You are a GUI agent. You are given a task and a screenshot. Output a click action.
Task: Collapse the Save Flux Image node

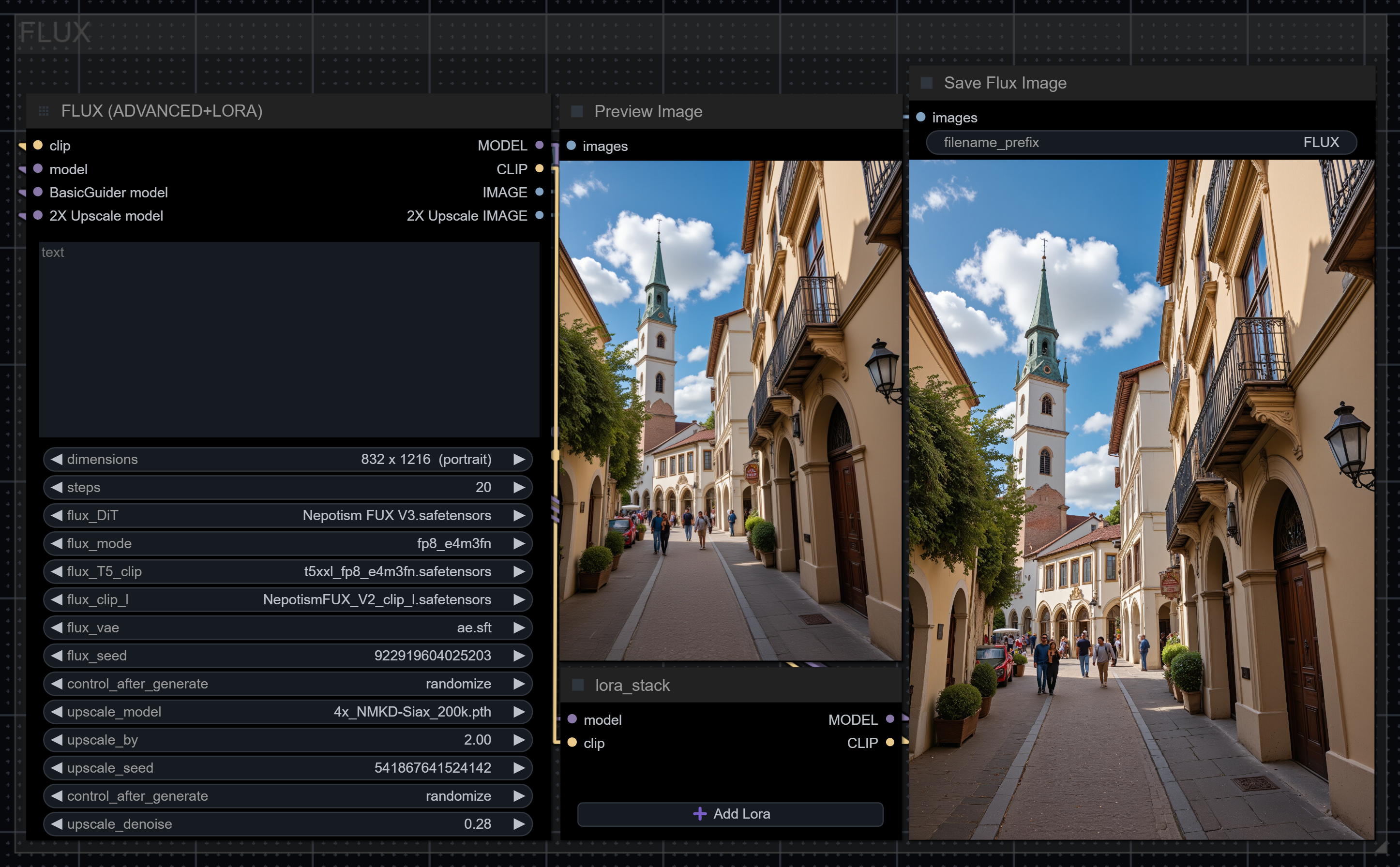click(926, 83)
